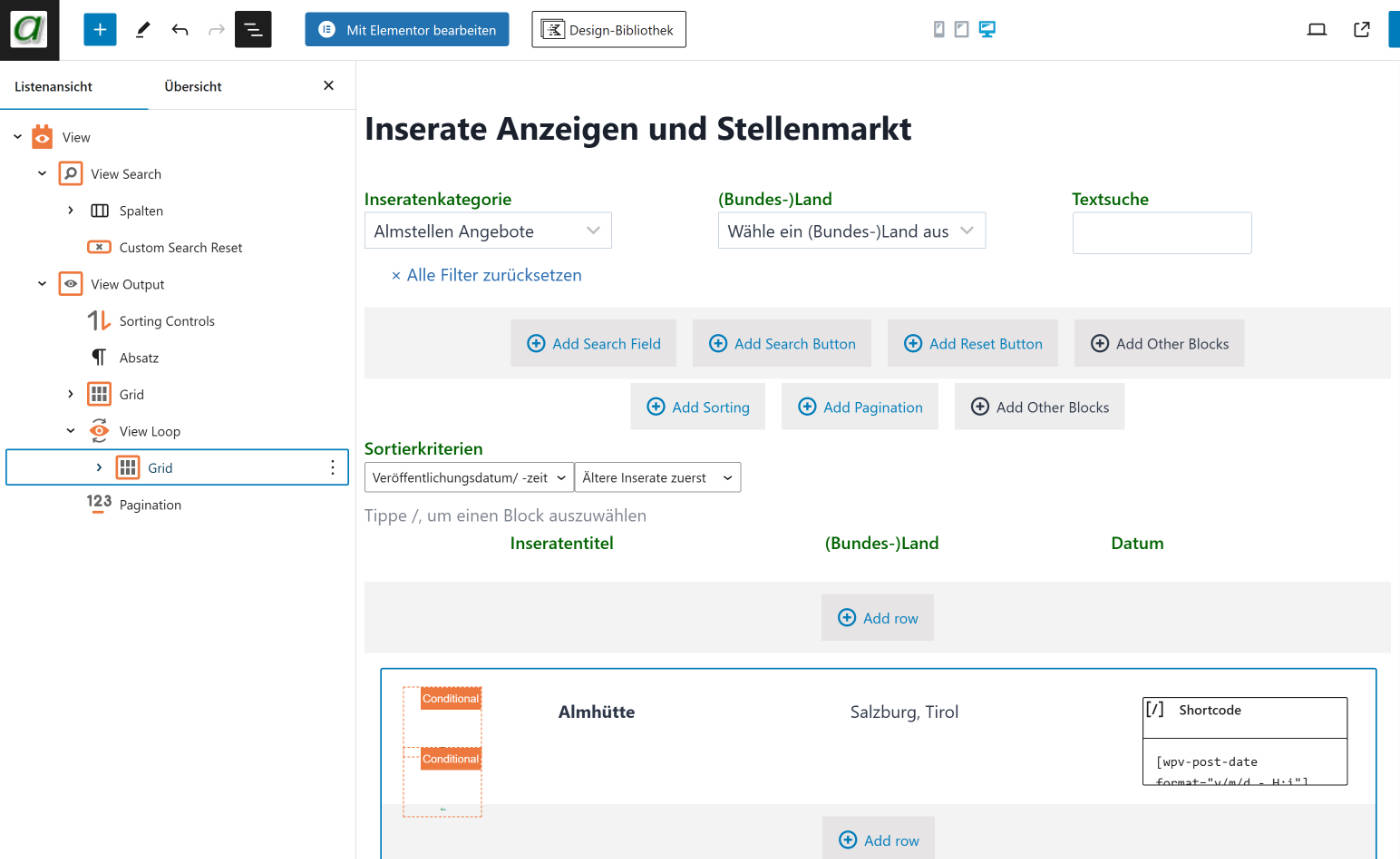
Task: Click Add row below the Almhütte entry
Action: pos(878,840)
